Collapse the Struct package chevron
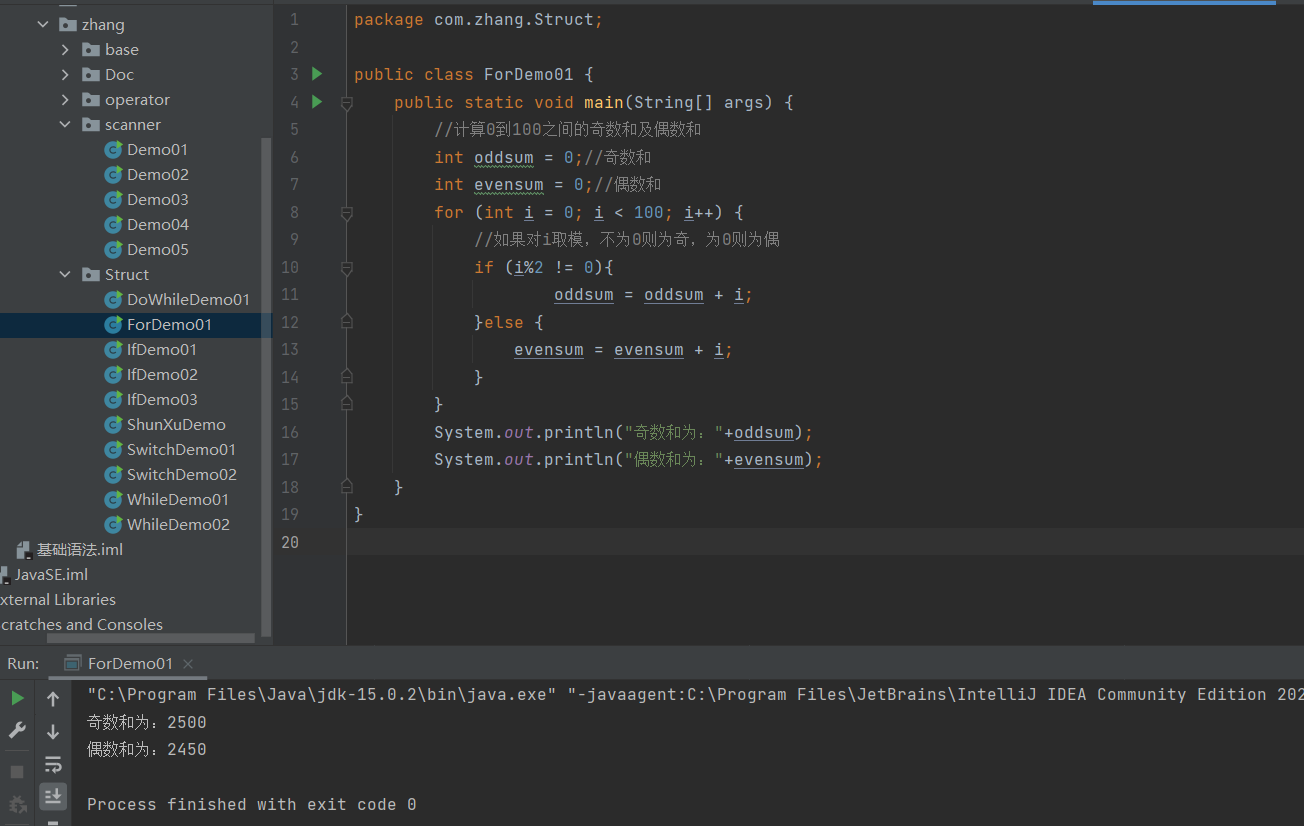This screenshot has width=1304, height=826. click(66, 275)
